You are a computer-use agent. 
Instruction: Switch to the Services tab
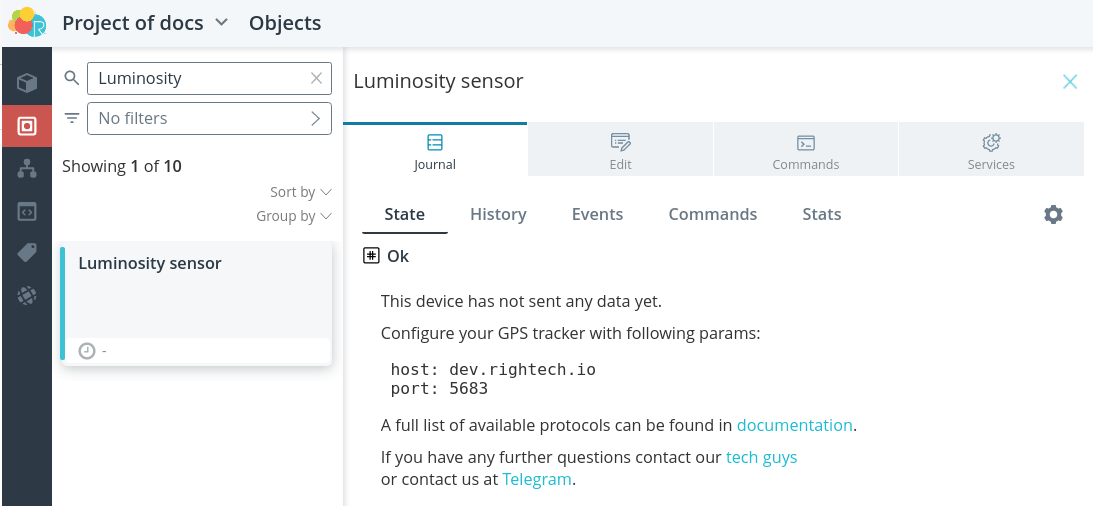pyautogui.click(x=991, y=150)
